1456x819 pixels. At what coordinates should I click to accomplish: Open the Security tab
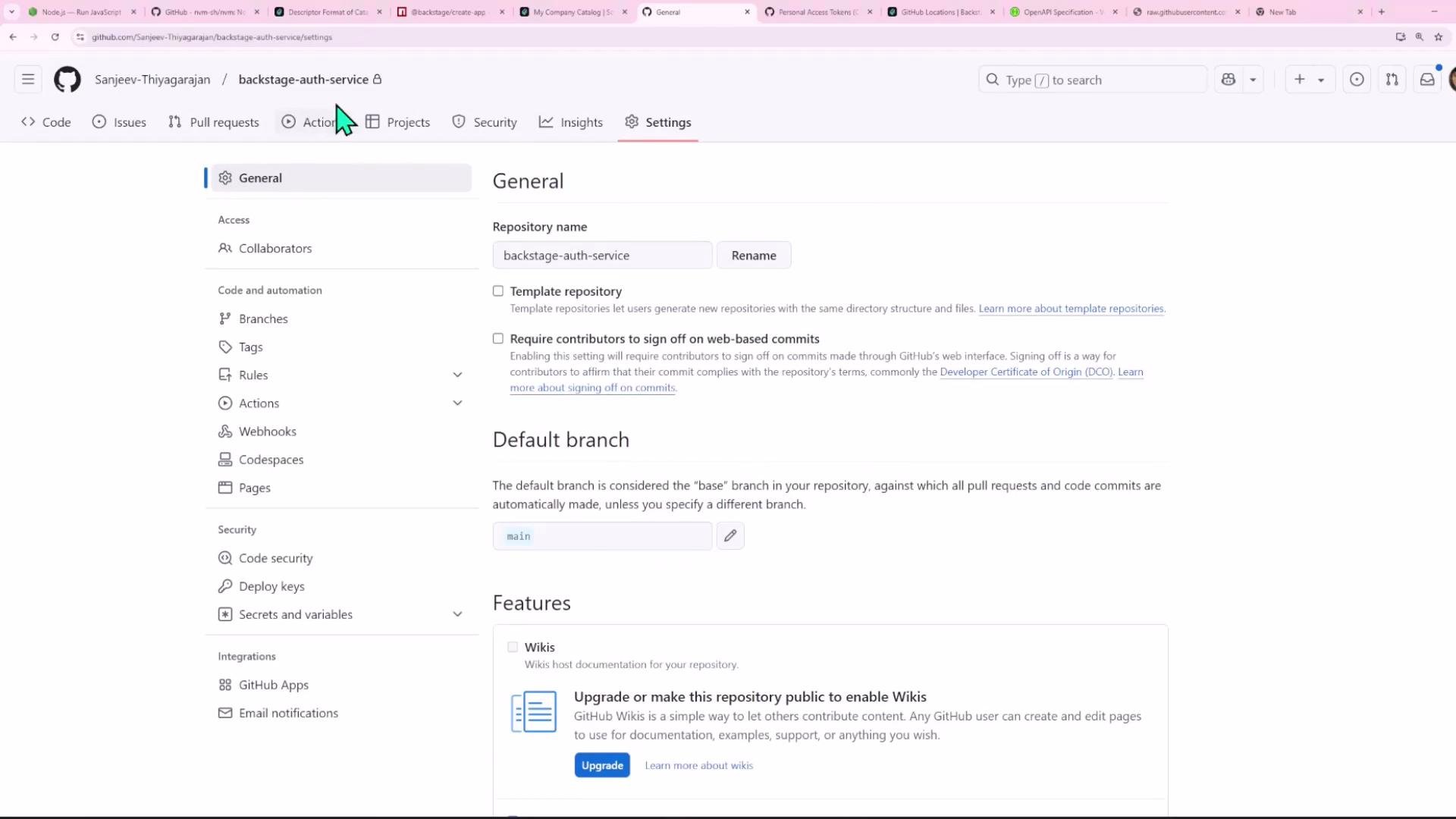tap(485, 122)
